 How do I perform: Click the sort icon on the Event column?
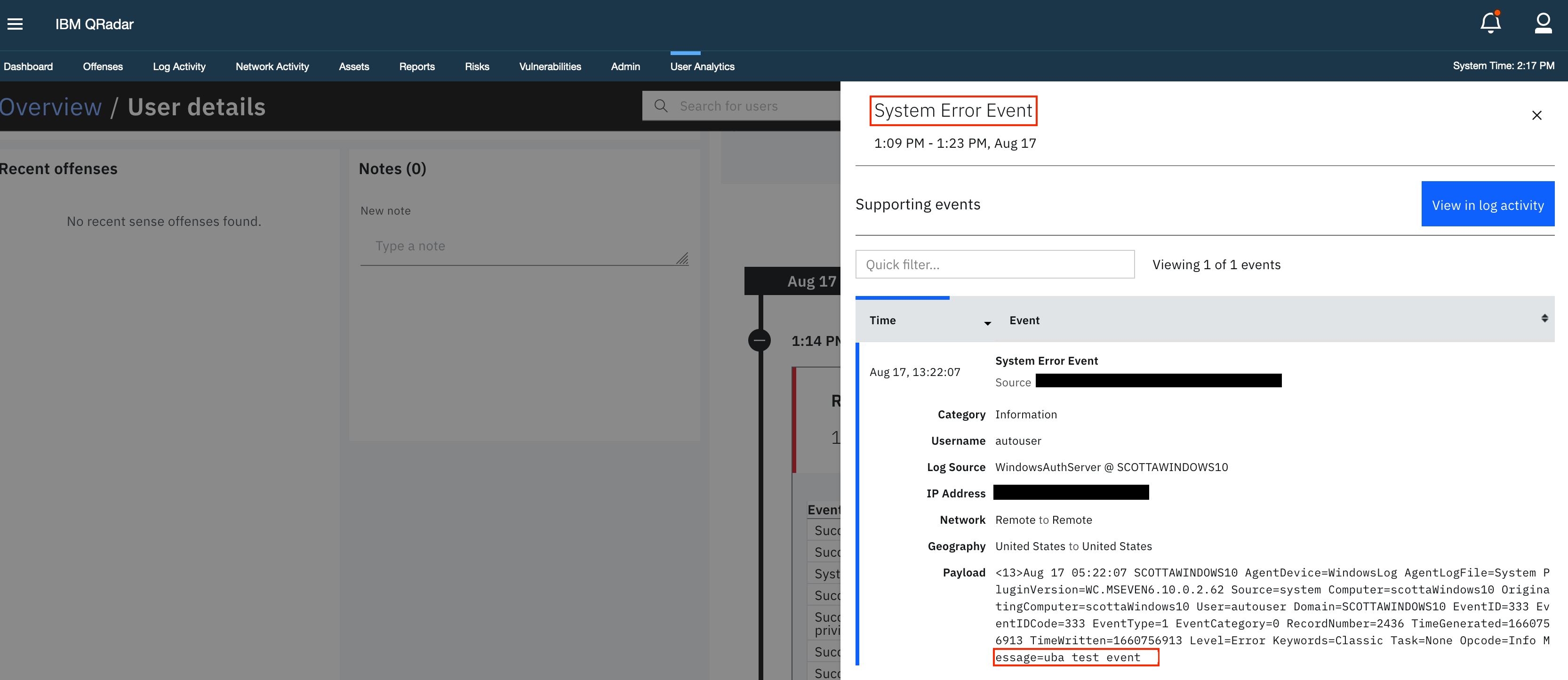tap(1544, 318)
